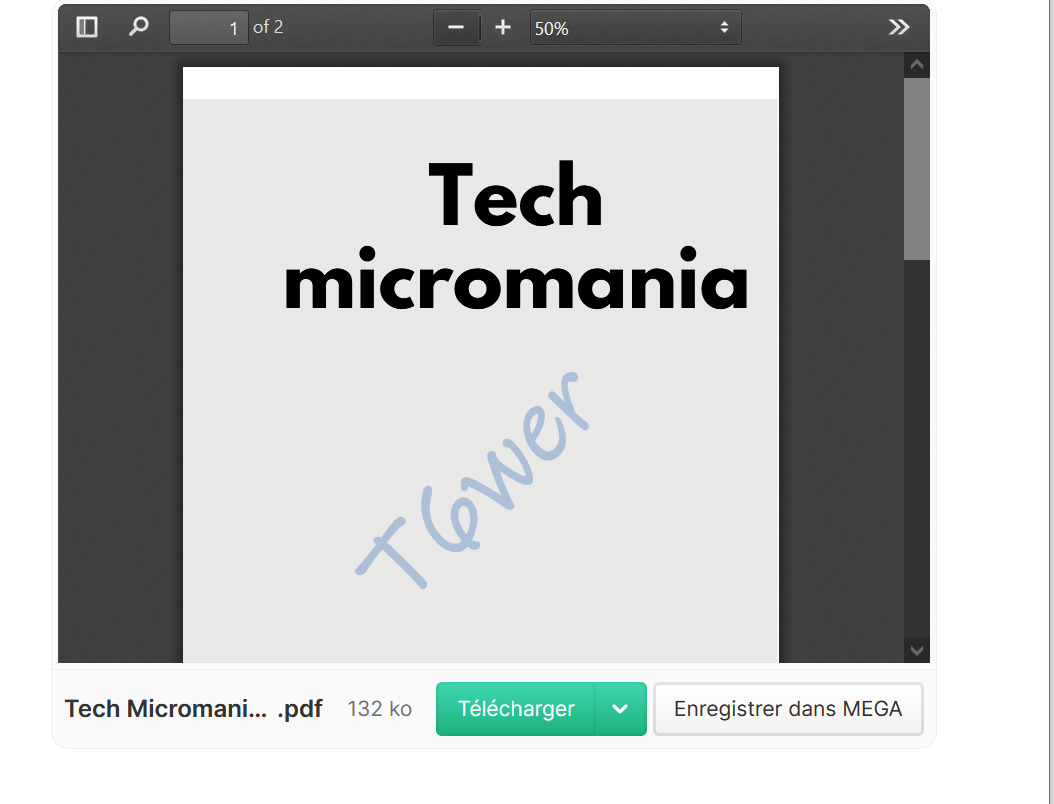Click the 'Tech micromania' document title
Screen dimensions: 1054x804
tap(516, 236)
